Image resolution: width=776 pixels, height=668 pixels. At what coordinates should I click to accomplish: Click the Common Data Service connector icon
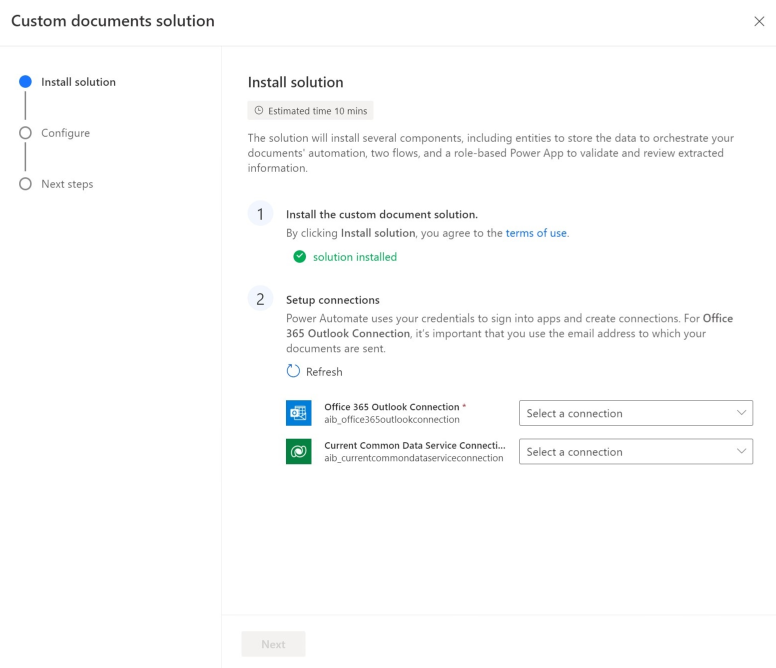(x=298, y=451)
